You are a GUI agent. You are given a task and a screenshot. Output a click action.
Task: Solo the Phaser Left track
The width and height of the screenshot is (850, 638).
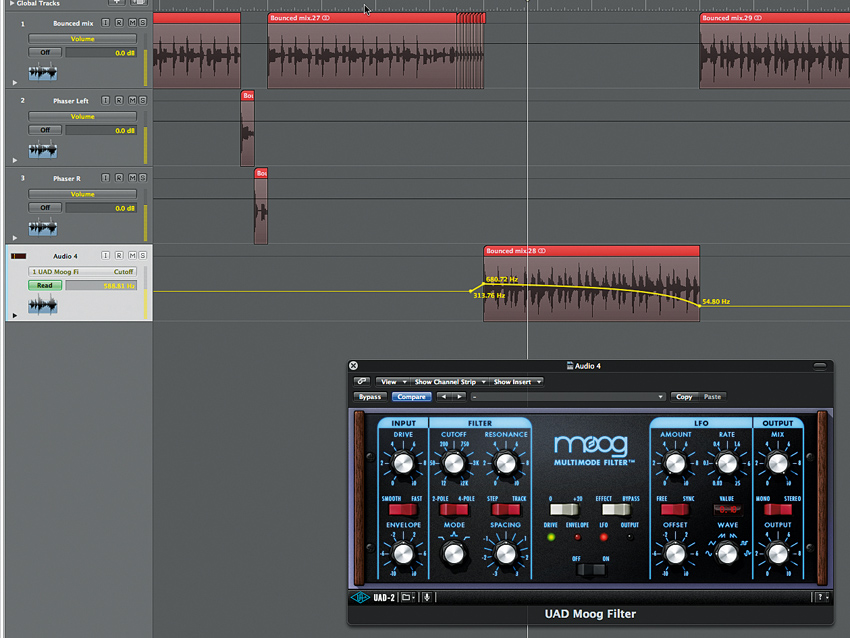(x=143, y=100)
